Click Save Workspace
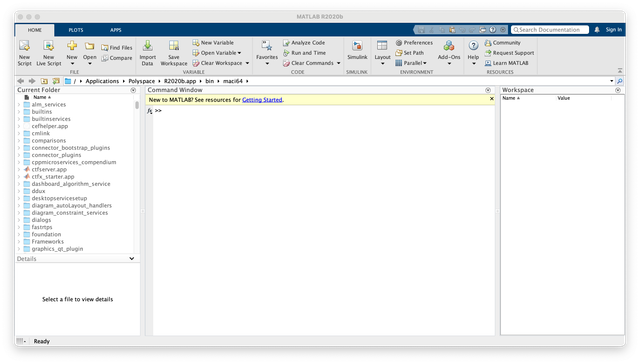Image resolution: width=640 pixels, height=364 pixels. [x=174, y=53]
